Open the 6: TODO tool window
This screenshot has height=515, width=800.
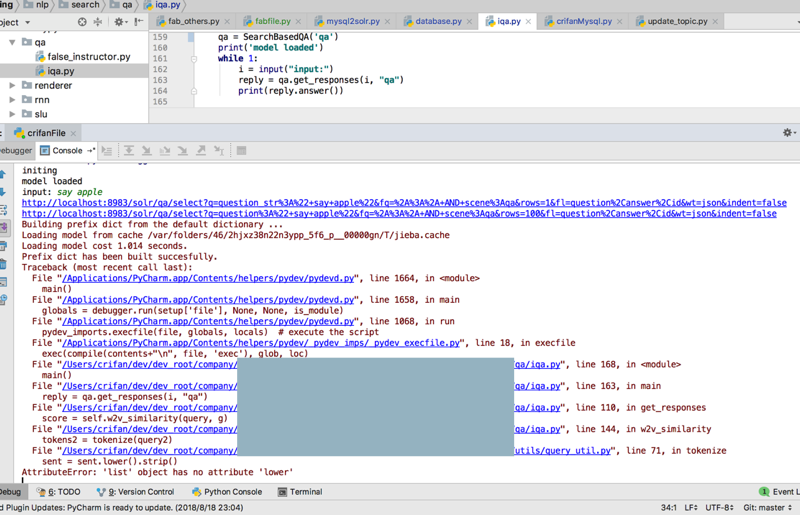point(59,492)
